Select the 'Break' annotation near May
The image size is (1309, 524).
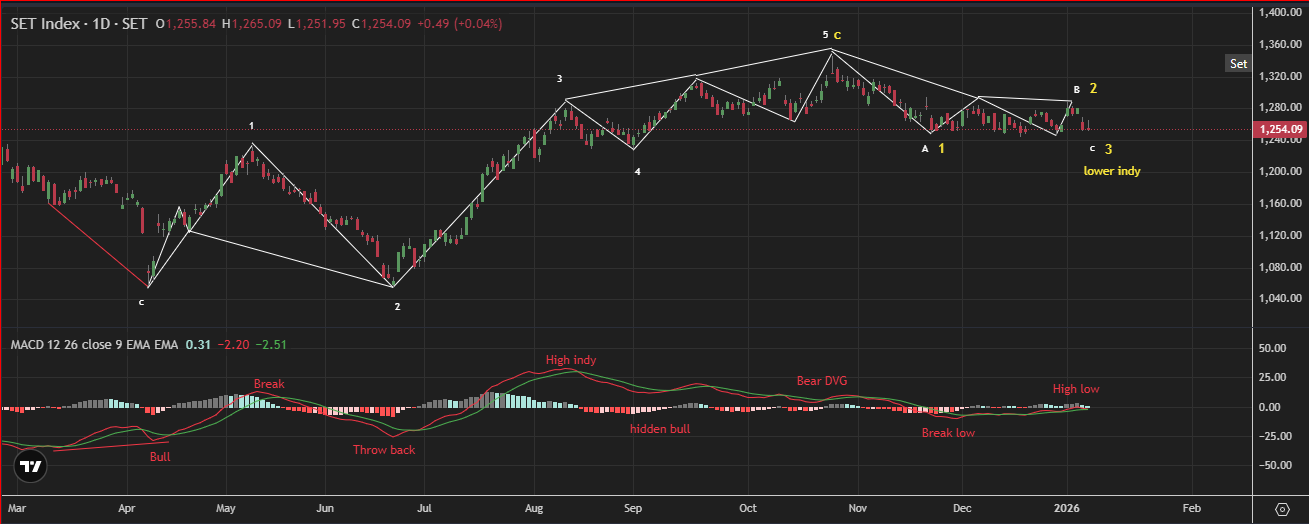269,384
